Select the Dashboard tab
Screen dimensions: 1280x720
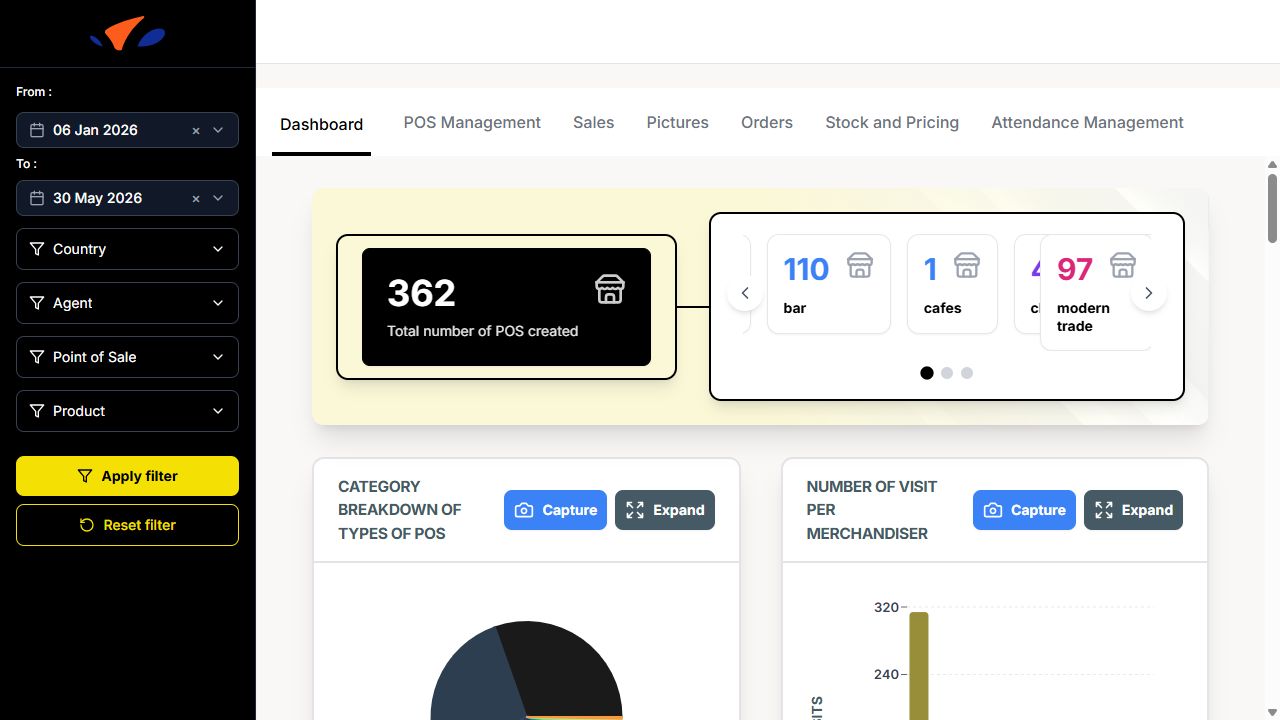tap(321, 124)
